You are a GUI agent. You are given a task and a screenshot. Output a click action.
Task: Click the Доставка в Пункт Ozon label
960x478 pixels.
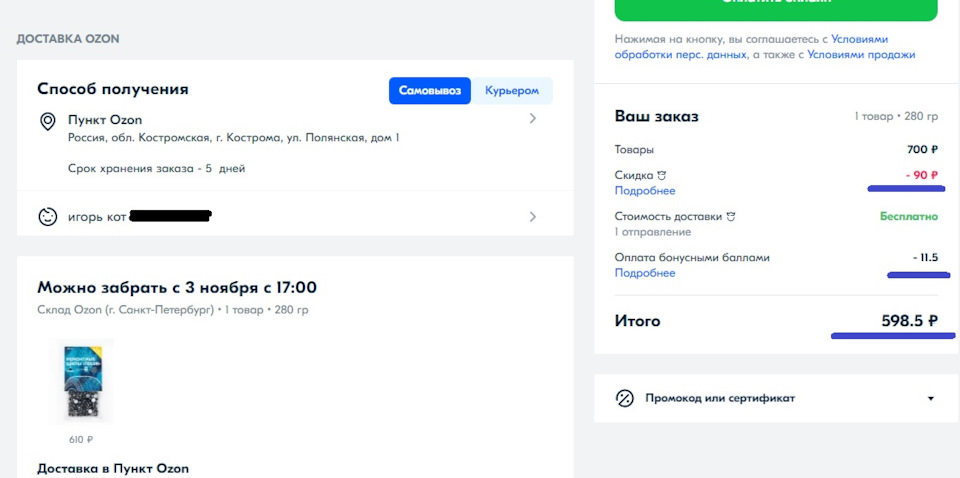point(113,469)
